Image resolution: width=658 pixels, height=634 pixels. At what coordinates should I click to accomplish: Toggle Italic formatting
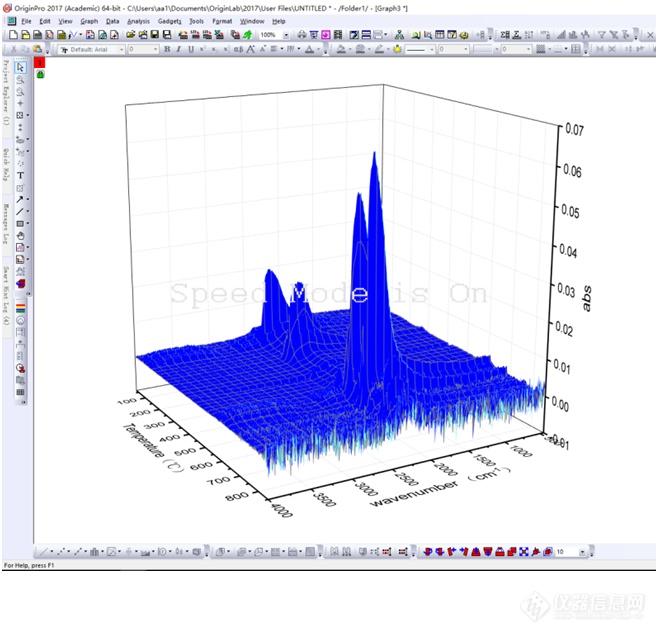pyautogui.click(x=179, y=50)
